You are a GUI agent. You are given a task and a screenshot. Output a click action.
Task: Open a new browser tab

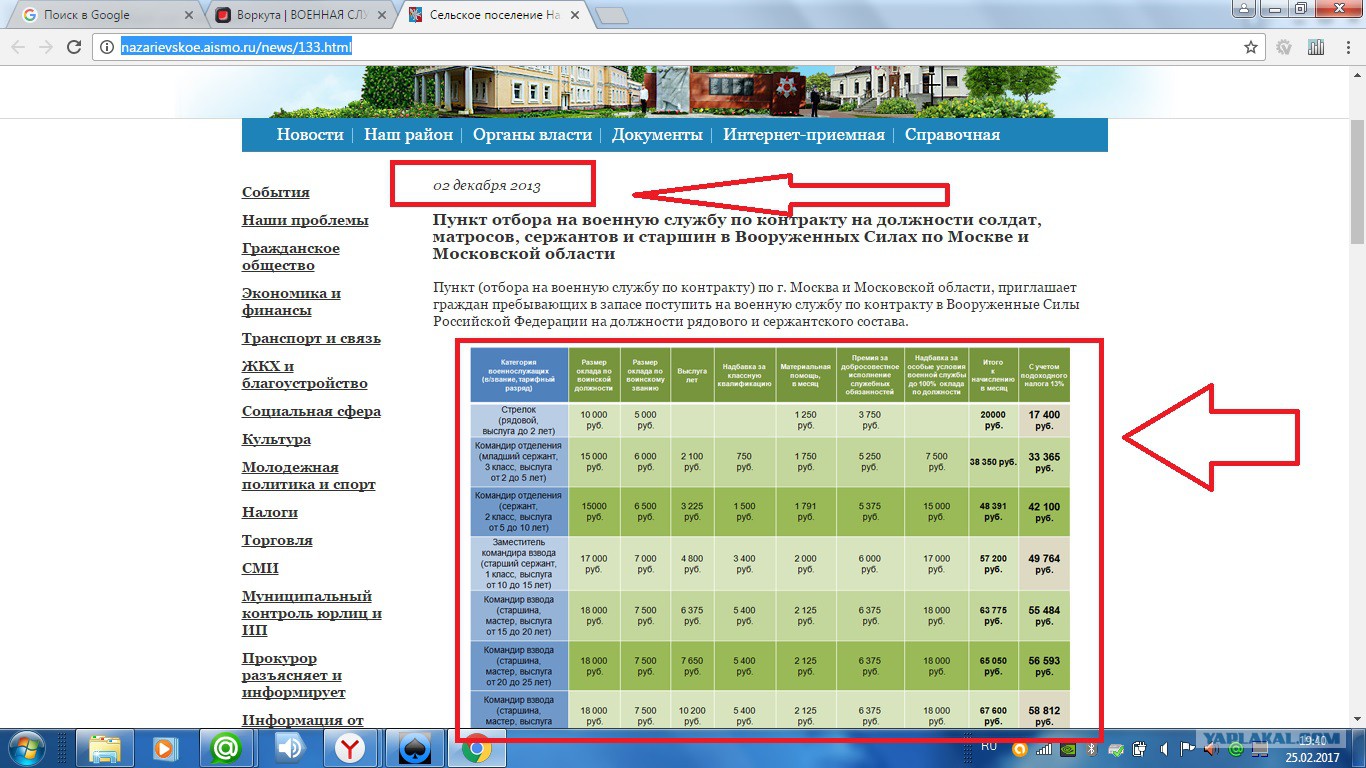point(612,15)
